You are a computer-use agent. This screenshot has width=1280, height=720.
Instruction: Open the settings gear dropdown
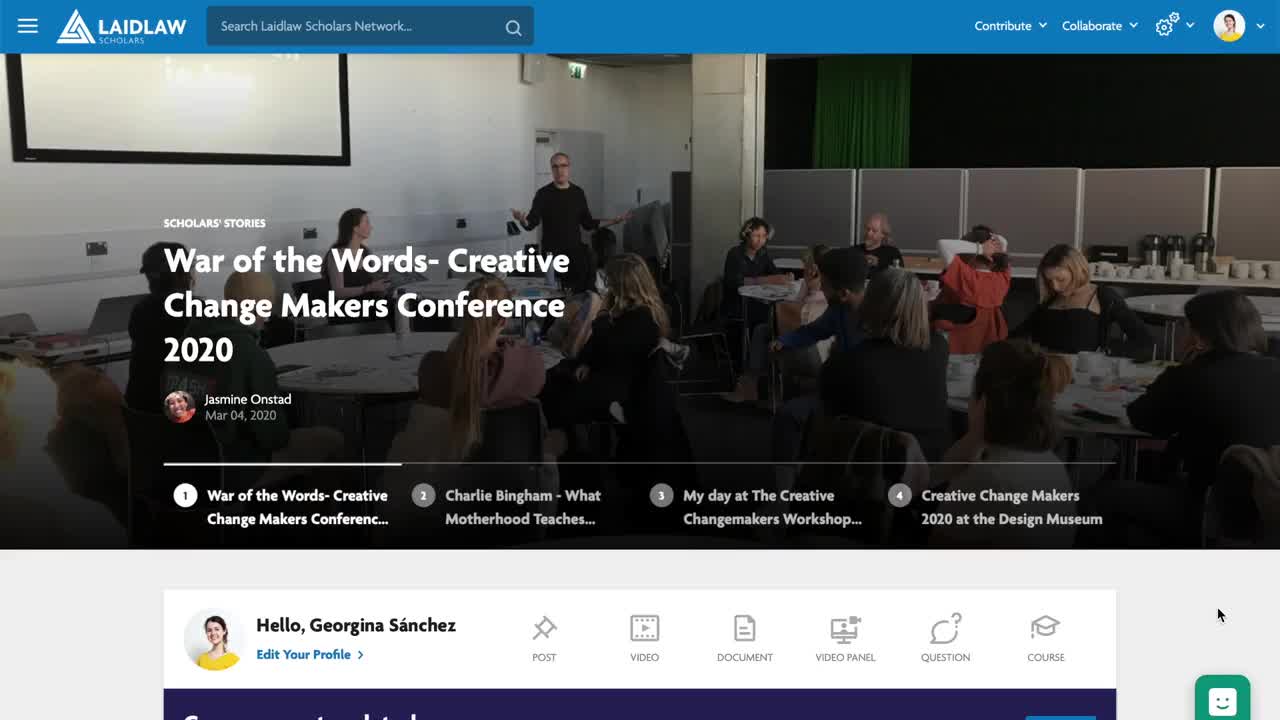1174,26
